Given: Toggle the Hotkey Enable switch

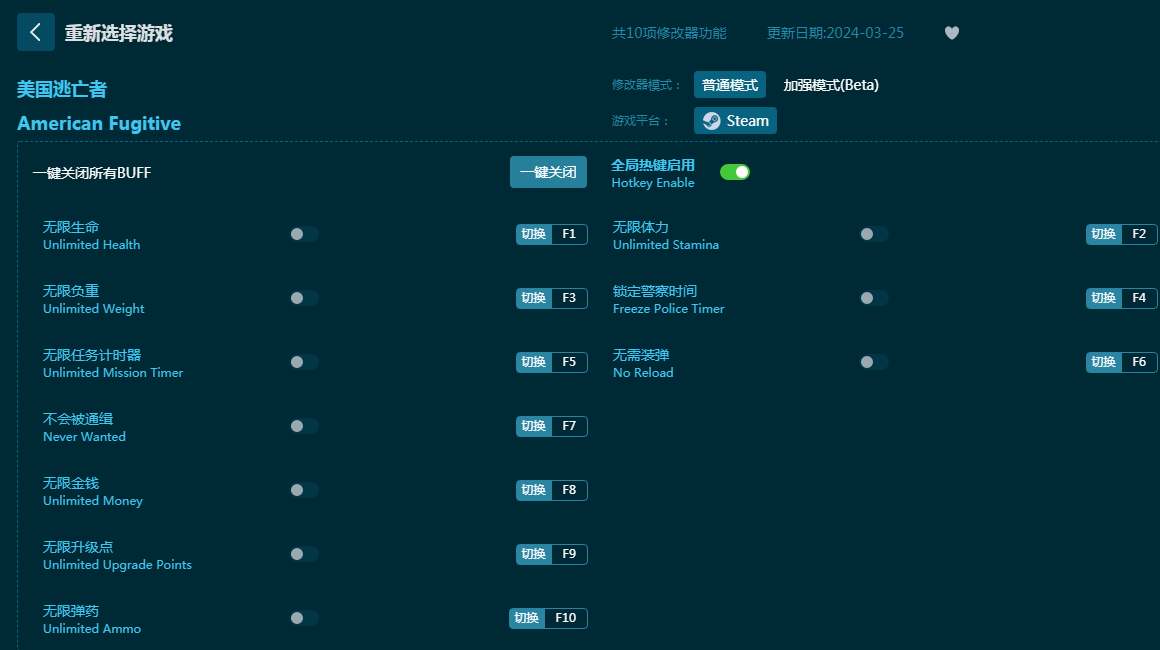Looking at the screenshot, I should point(735,172).
